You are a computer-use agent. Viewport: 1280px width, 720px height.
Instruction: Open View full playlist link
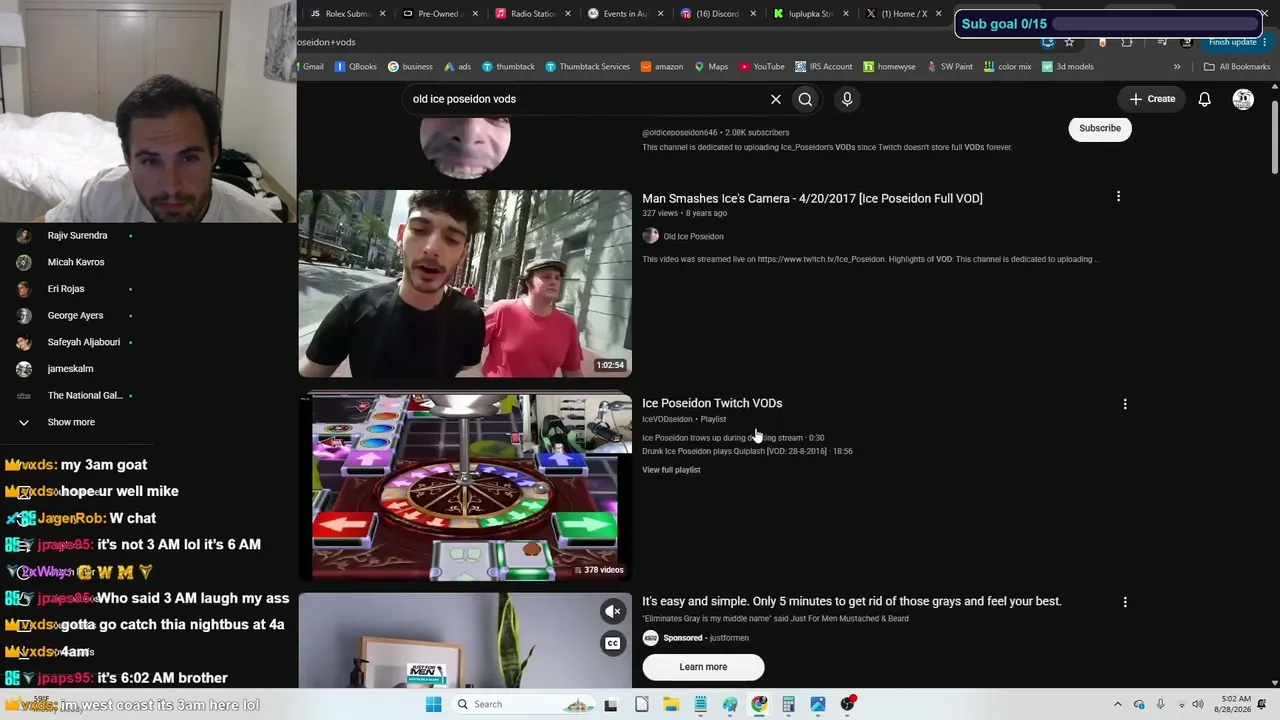pos(671,470)
